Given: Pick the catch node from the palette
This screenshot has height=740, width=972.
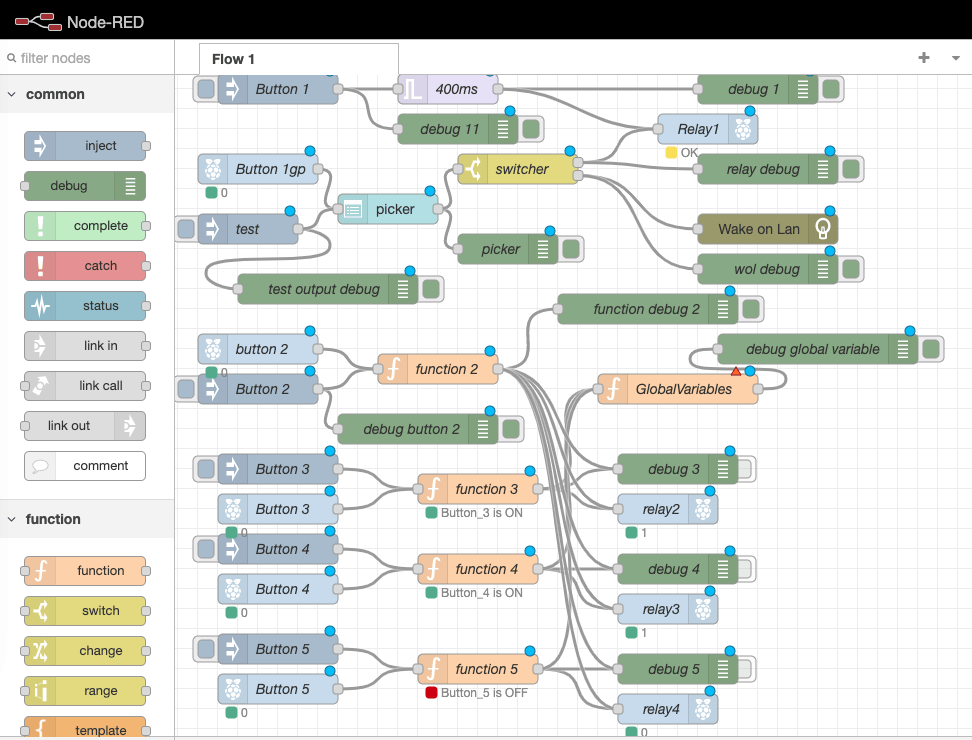Looking at the screenshot, I should [85, 266].
